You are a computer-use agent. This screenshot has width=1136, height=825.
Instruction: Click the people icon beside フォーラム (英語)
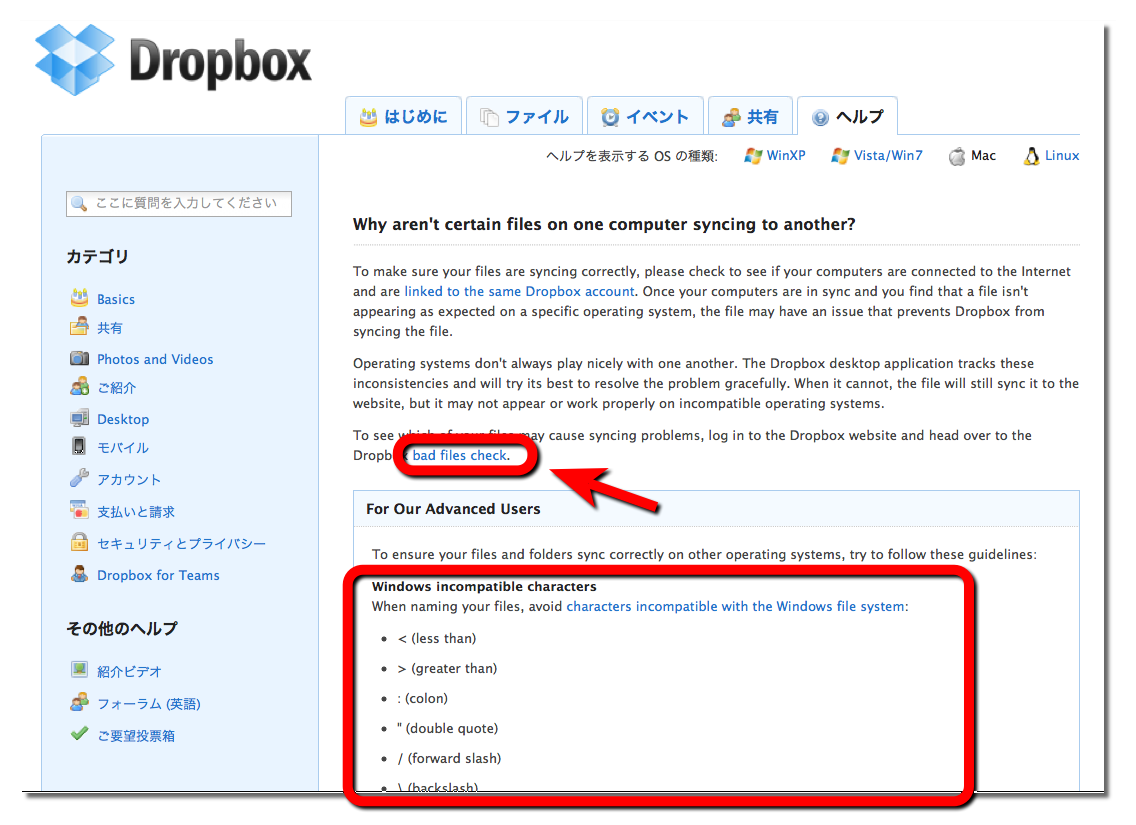click(79, 702)
